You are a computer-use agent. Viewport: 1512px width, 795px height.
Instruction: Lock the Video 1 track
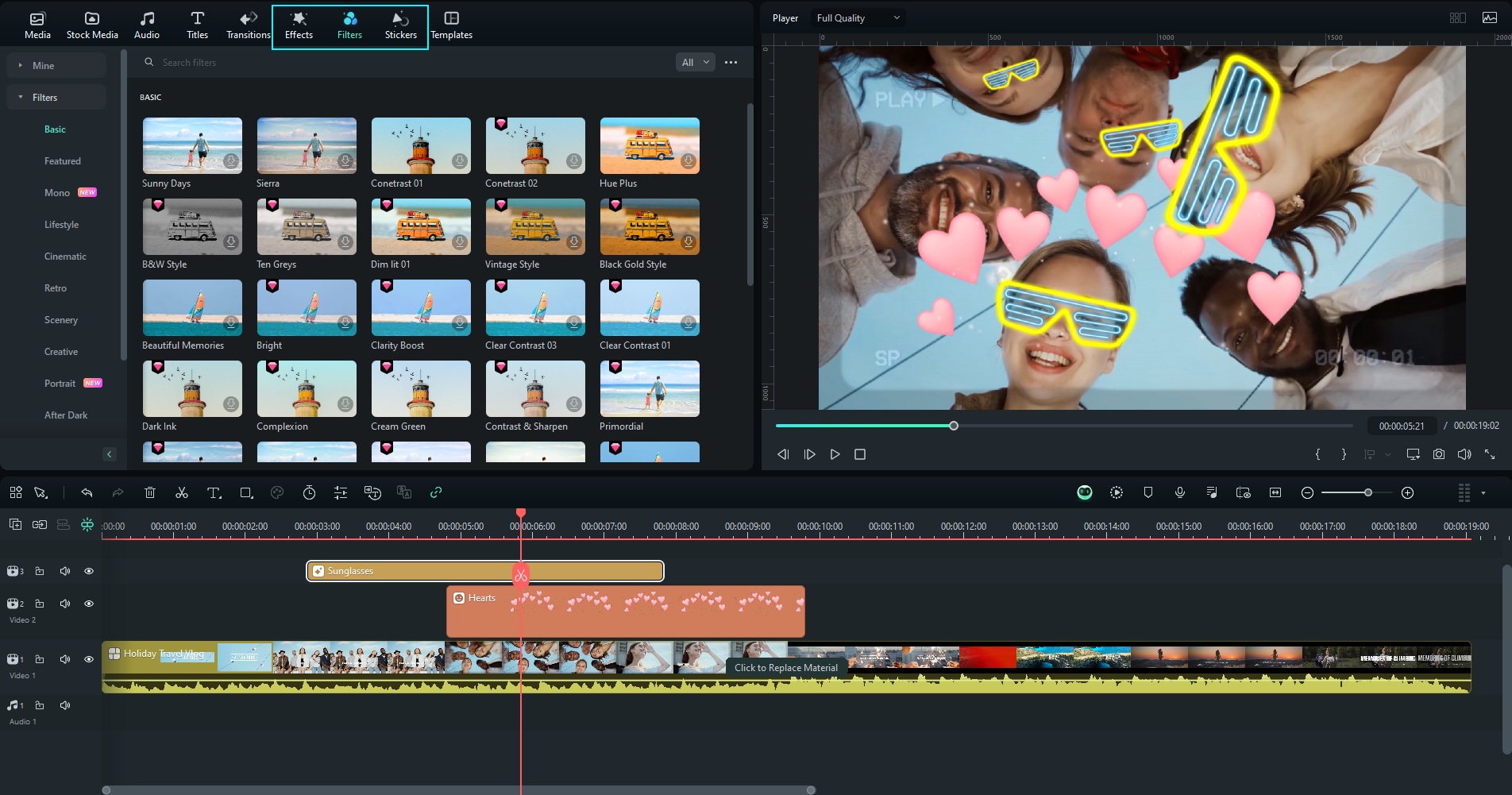tap(40, 659)
